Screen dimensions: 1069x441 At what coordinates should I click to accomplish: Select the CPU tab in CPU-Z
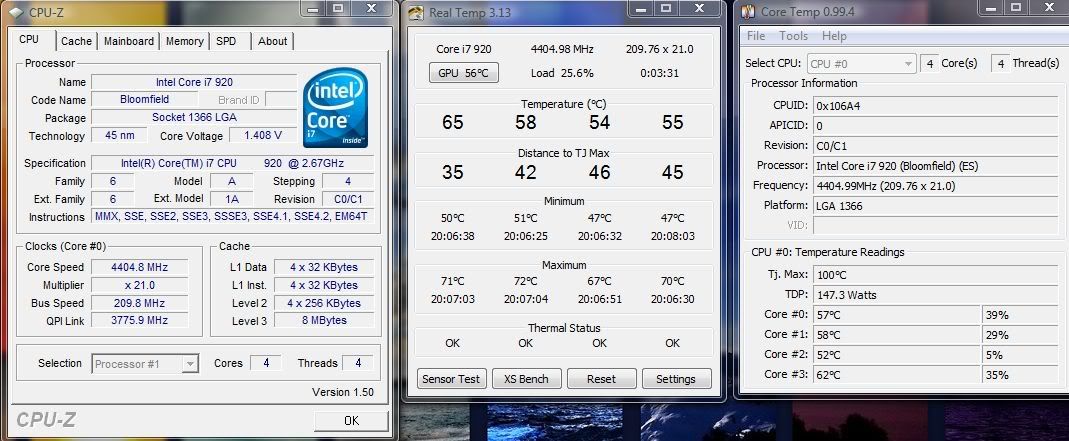click(x=29, y=40)
